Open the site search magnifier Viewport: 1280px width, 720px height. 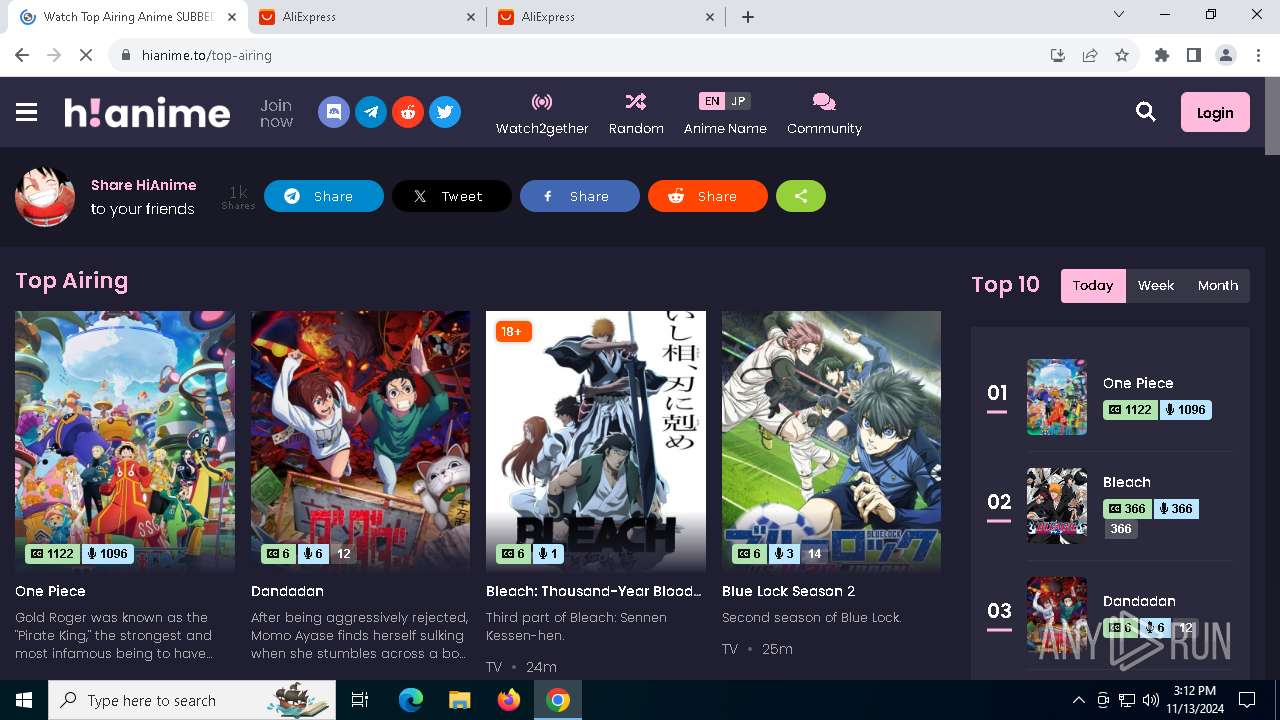pos(1146,112)
